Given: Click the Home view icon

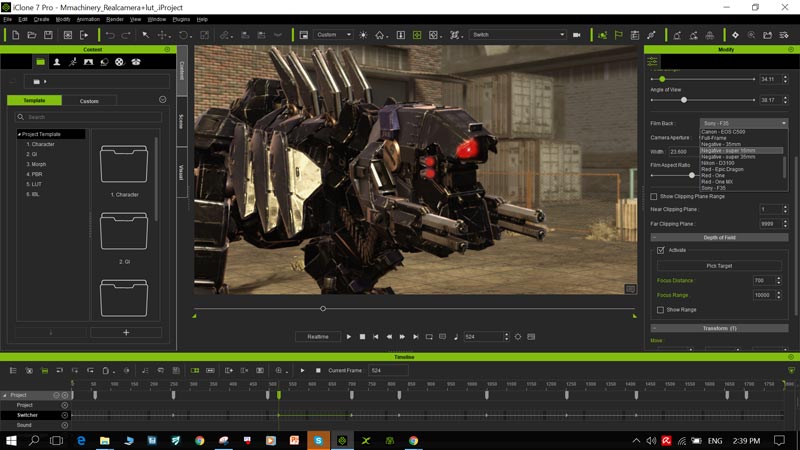Looking at the screenshot, I should [x=380, y=35].
